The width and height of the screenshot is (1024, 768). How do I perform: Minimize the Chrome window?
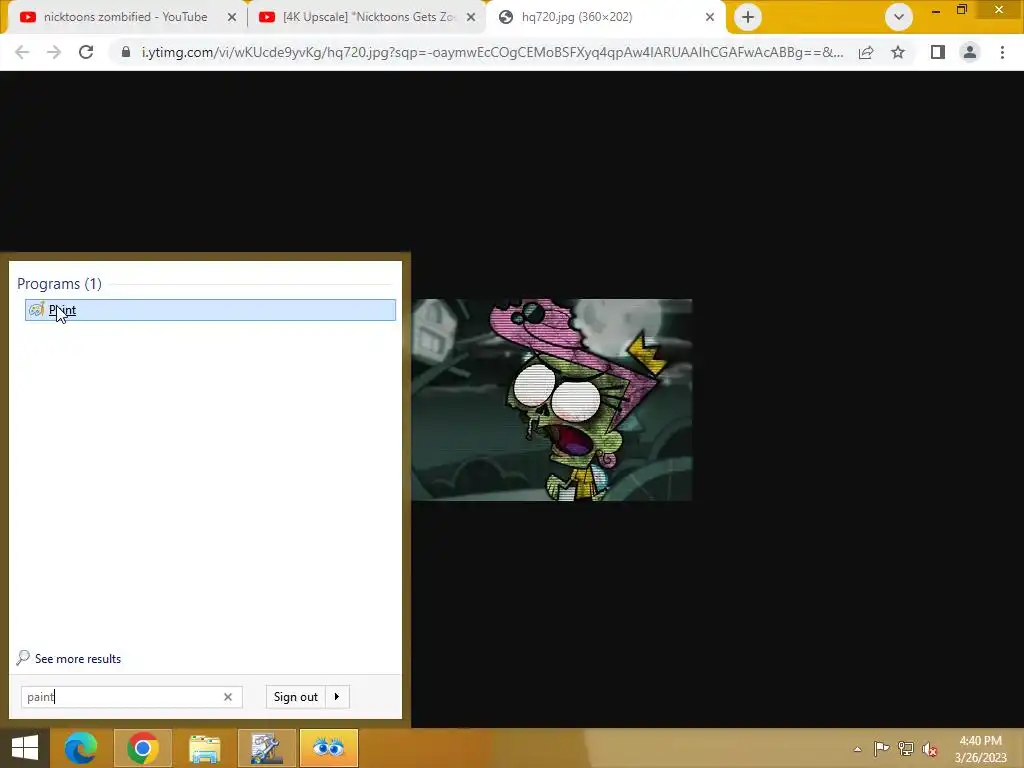(936, 10)
